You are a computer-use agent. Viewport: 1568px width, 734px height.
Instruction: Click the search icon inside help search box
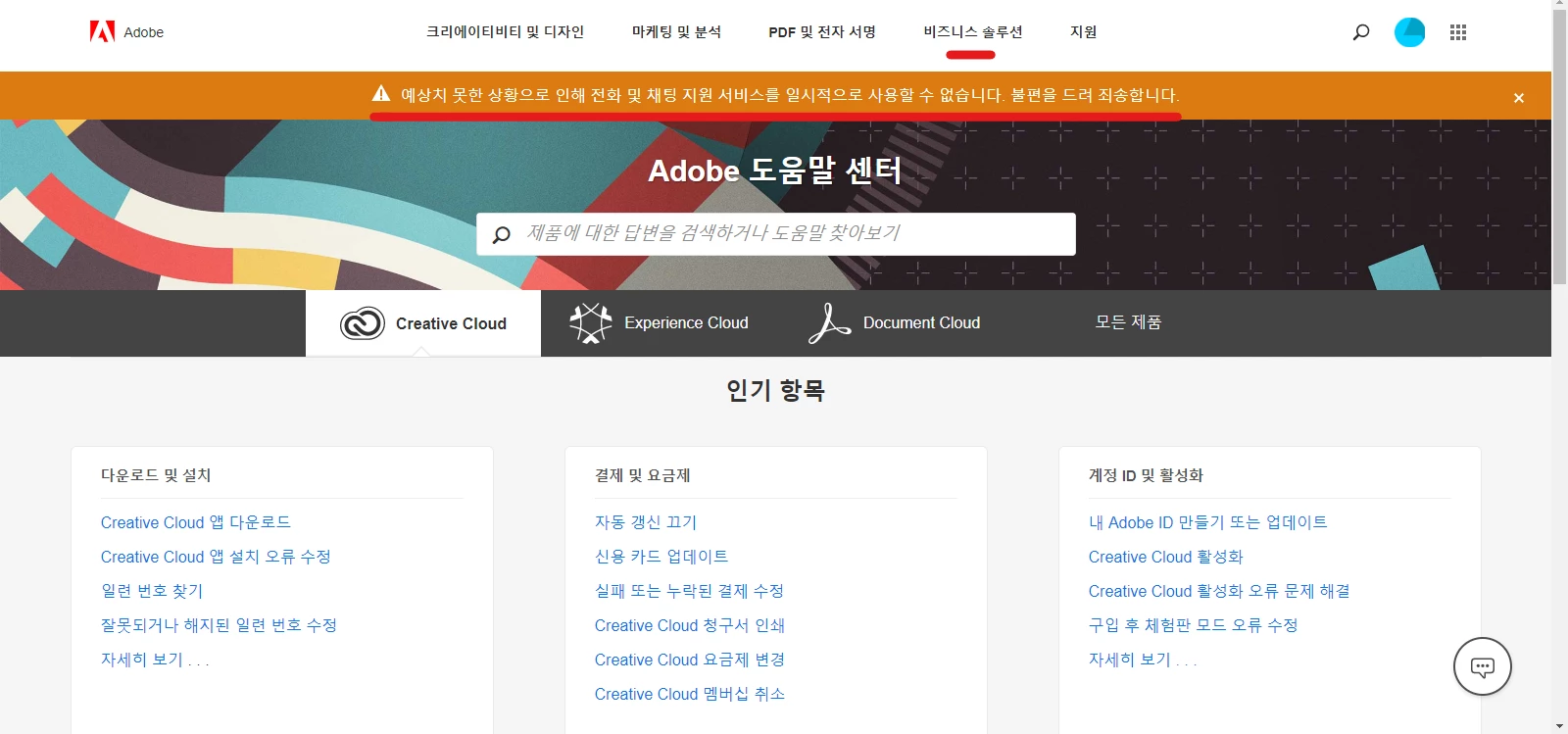pos(502,234)
